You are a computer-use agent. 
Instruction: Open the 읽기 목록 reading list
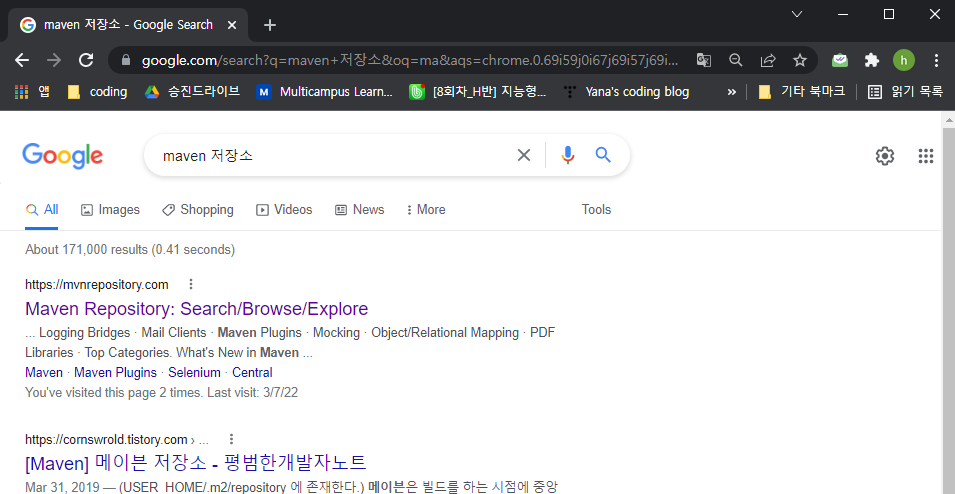click(904, 92)
